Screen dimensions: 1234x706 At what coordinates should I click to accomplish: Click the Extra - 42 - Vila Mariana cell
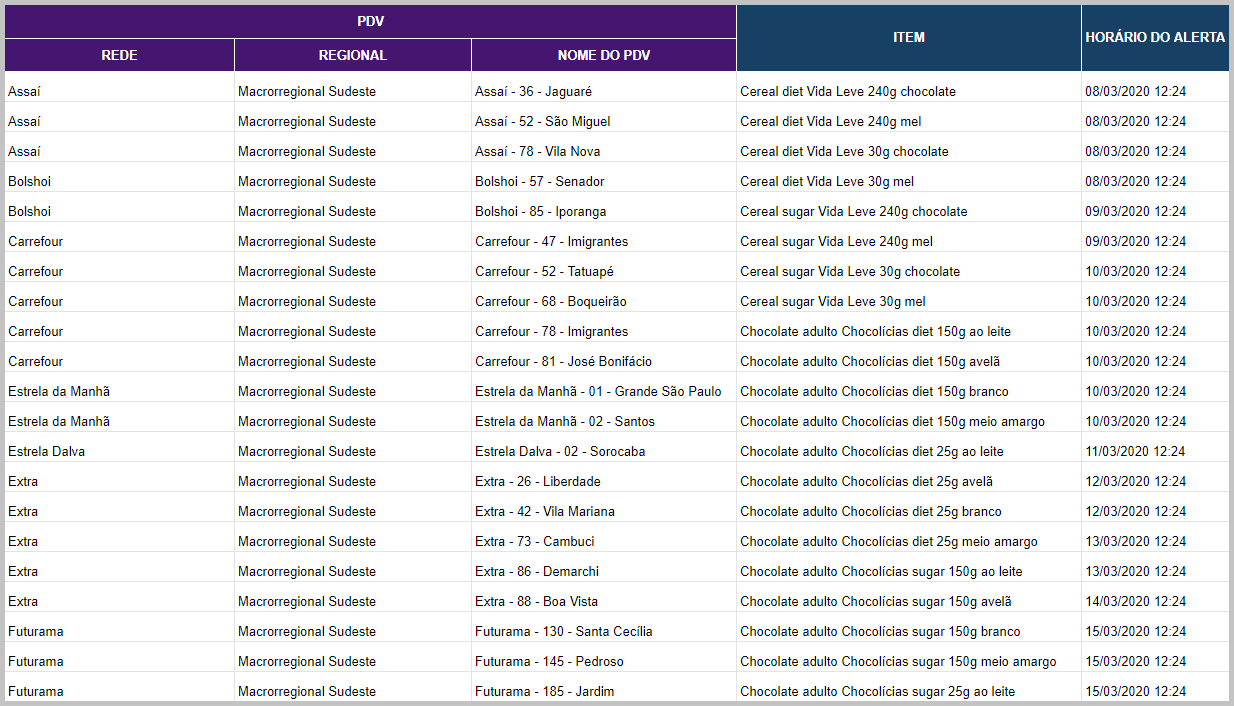544,511
